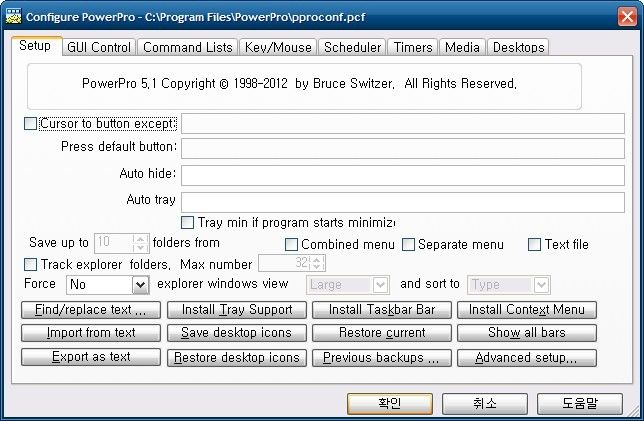Click Install Taskbar Bar button
The height and width of the screenshot is (421, 644).
tap(382, 310)
